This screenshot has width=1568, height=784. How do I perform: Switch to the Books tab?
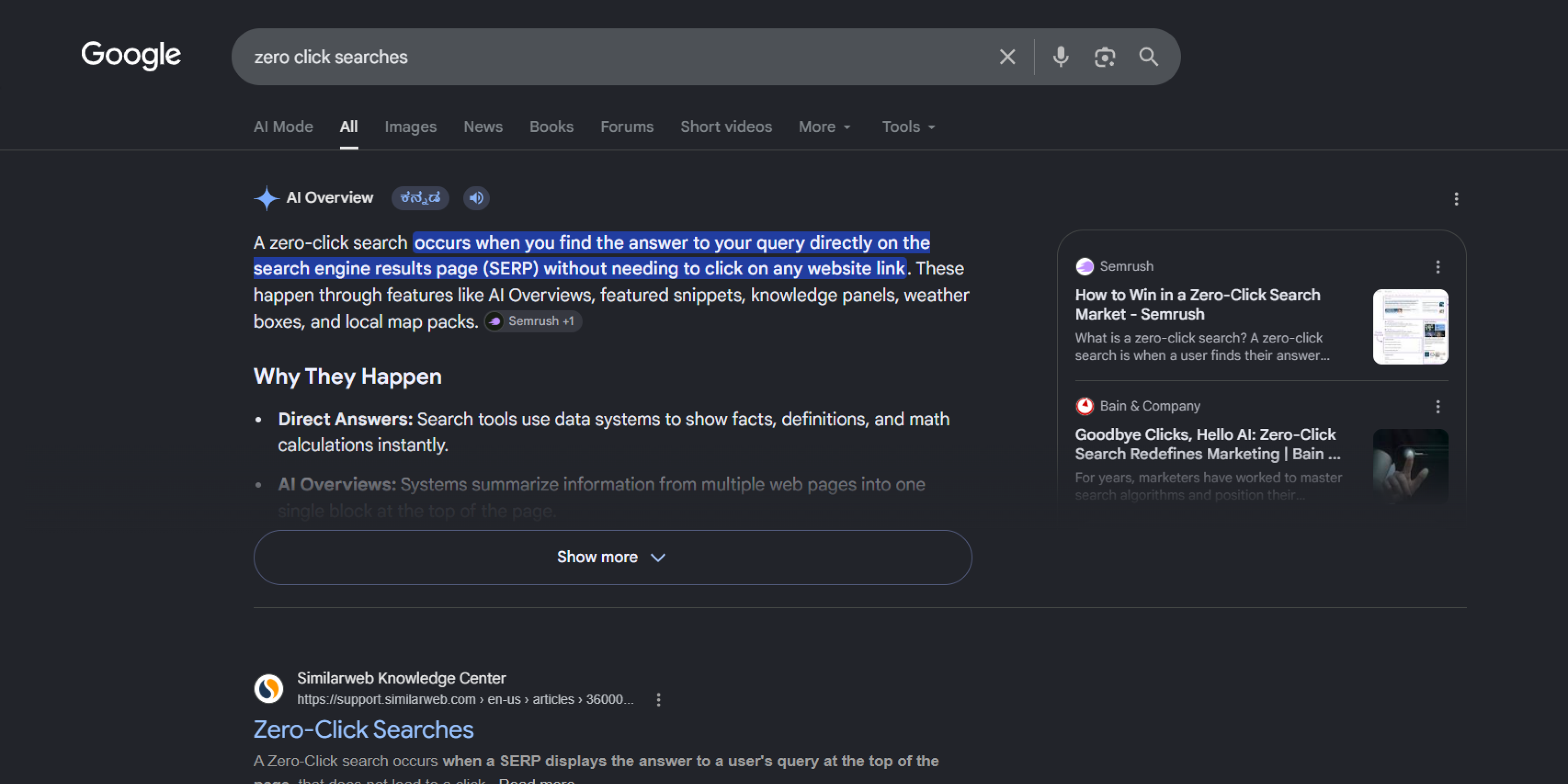tap(552, 126)
